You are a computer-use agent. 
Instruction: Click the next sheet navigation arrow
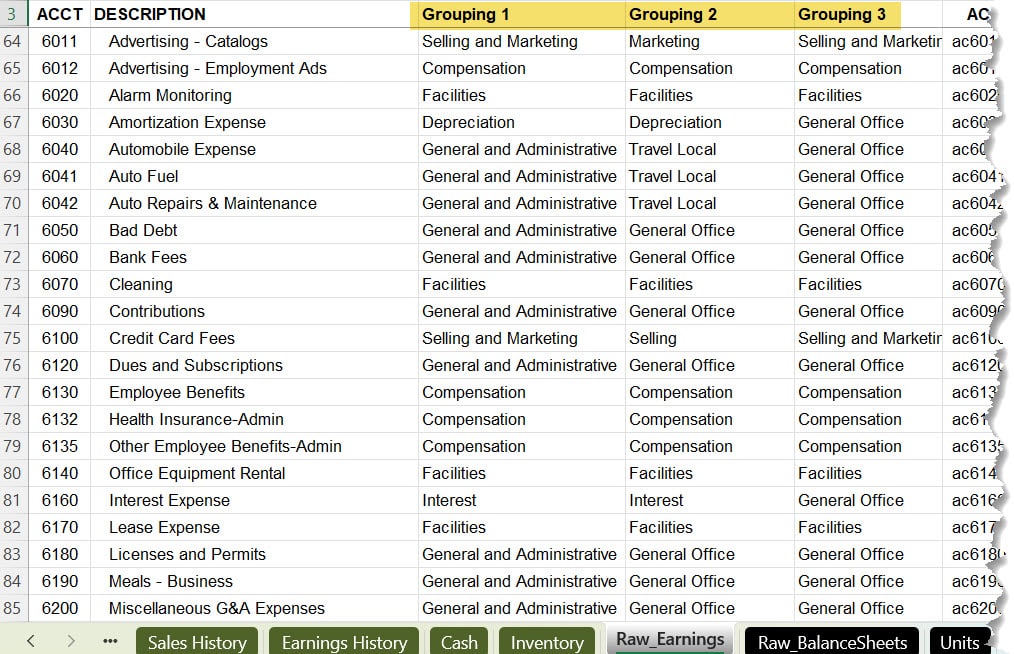70,641
